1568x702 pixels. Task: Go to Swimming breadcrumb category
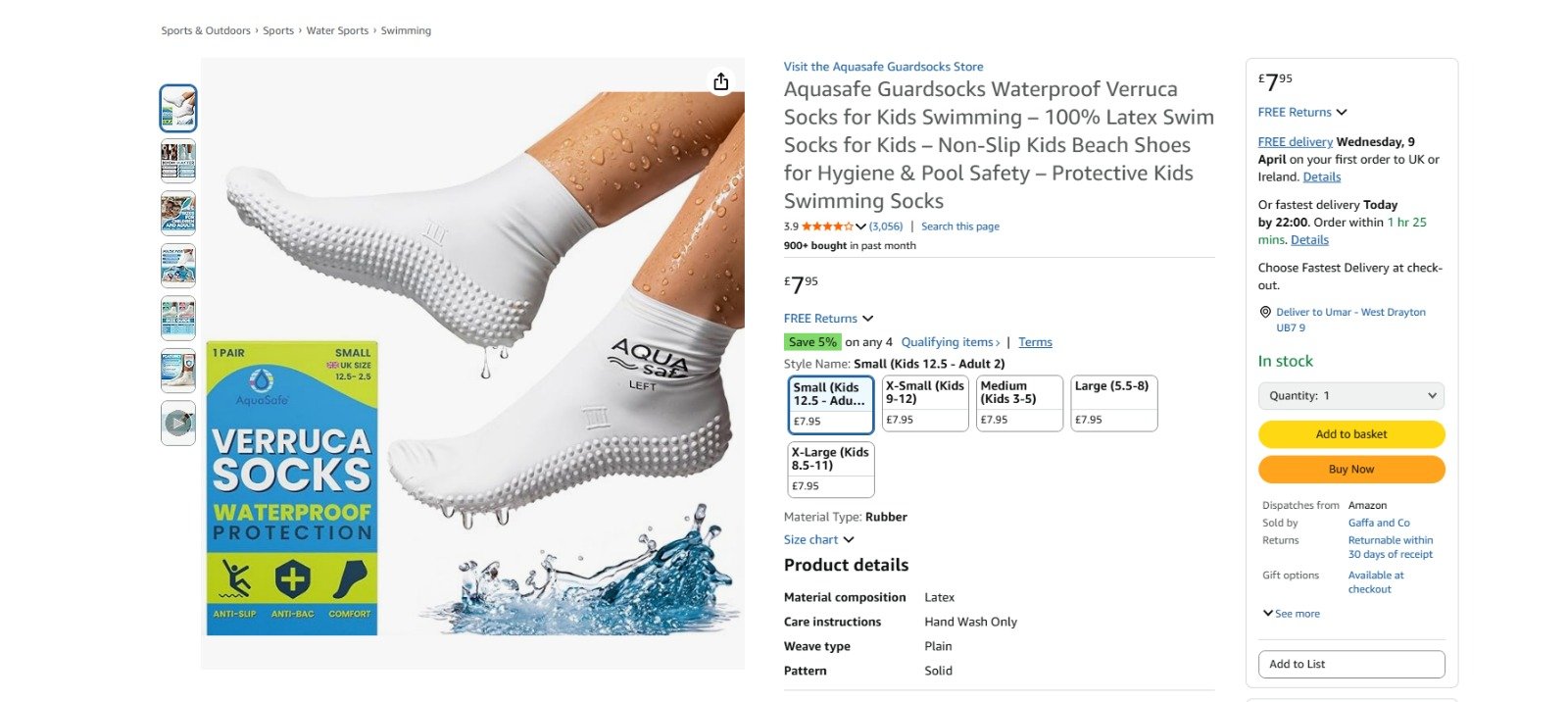(406, 30)
